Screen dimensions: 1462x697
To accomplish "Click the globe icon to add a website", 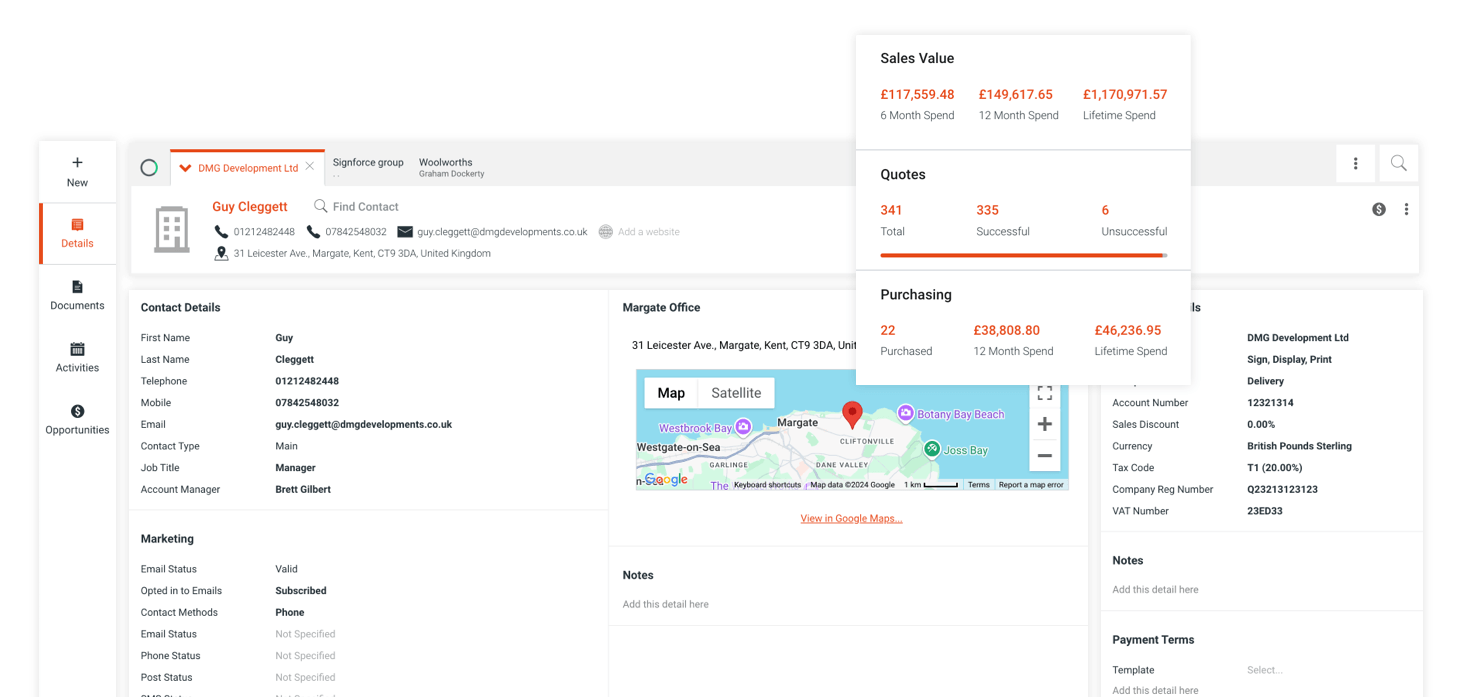I will click(605, 231).
